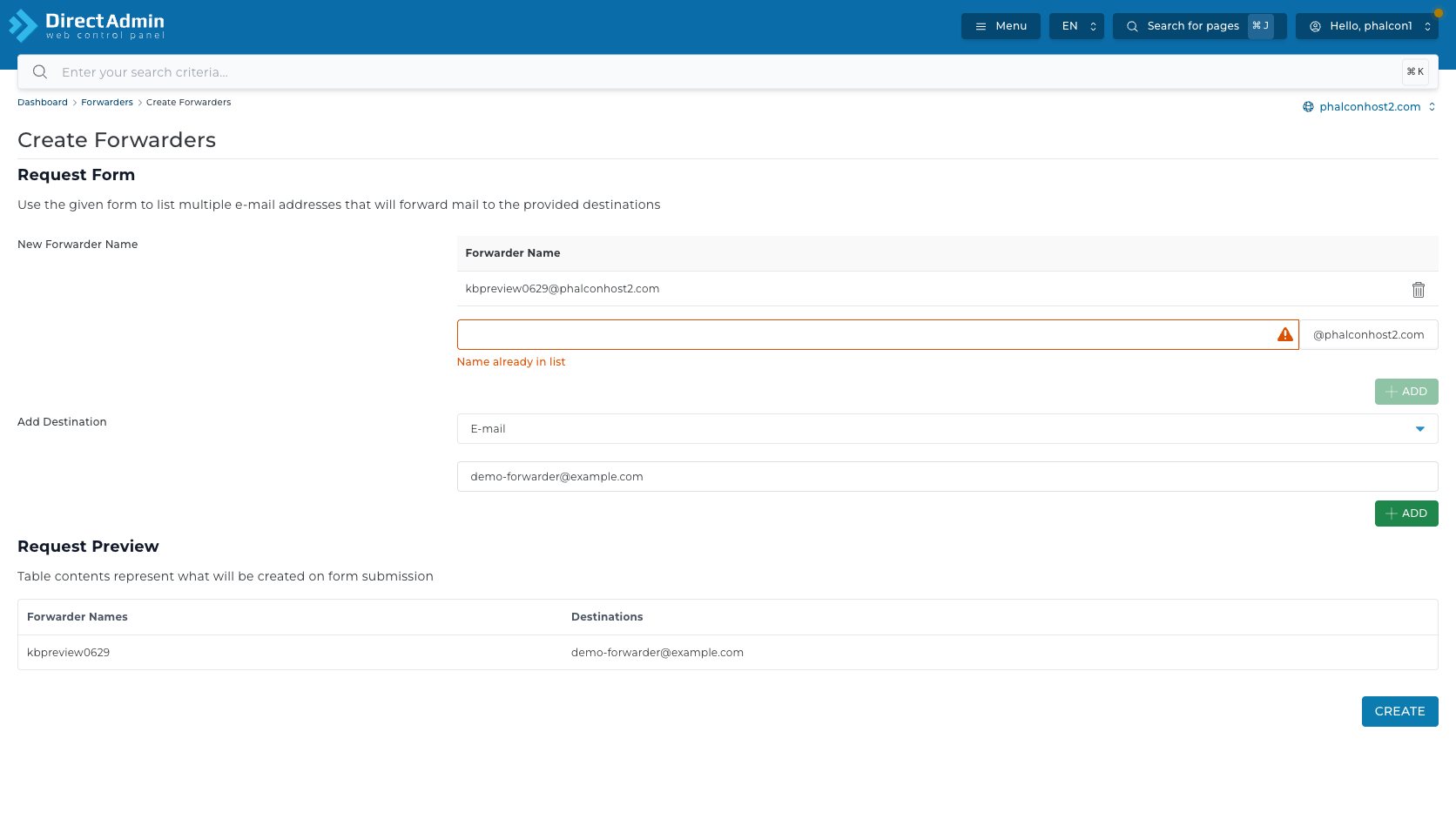The image size is (1456, 819).
Task: Open the E-mail destination type dropdown
Action: (947, 429)
